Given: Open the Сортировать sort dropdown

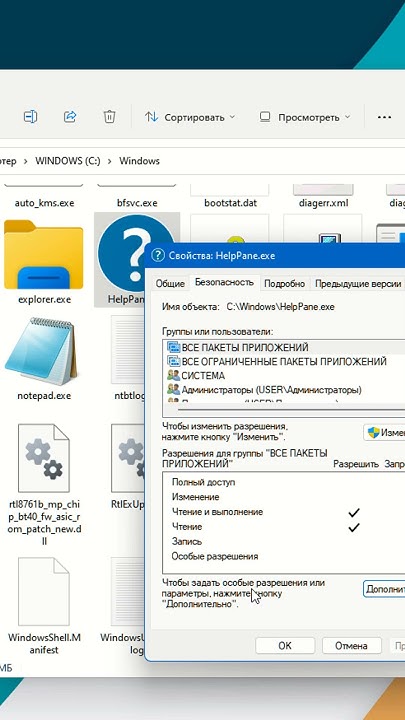Looking at the screenshot, I should [190, 117].
